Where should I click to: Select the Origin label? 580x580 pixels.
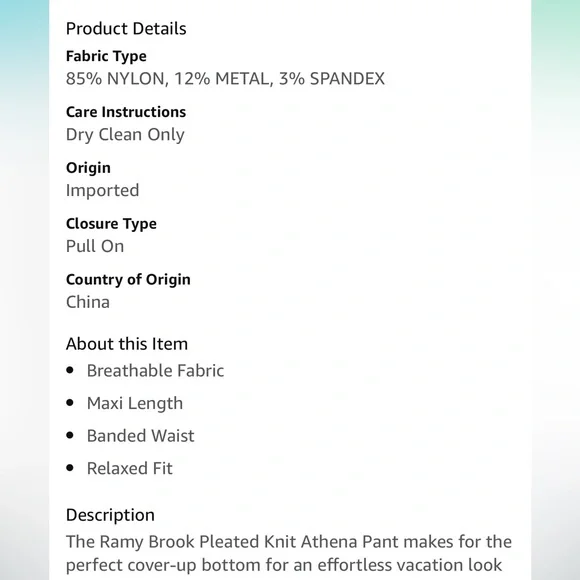tap(88, 168)
